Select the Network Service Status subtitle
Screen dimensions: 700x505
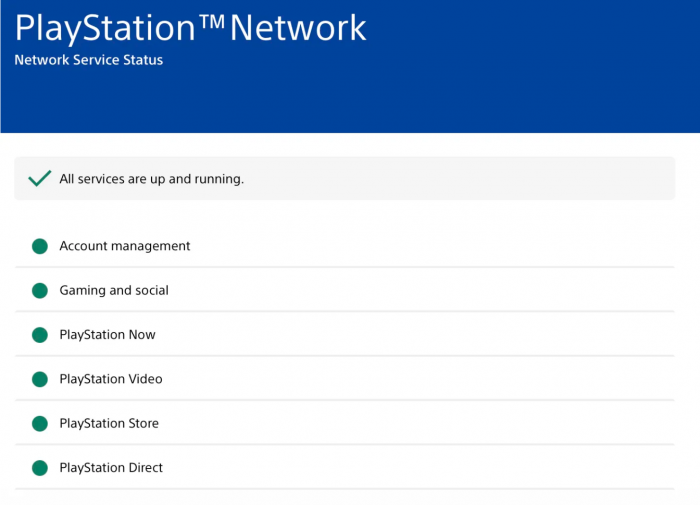click(89, 60)
